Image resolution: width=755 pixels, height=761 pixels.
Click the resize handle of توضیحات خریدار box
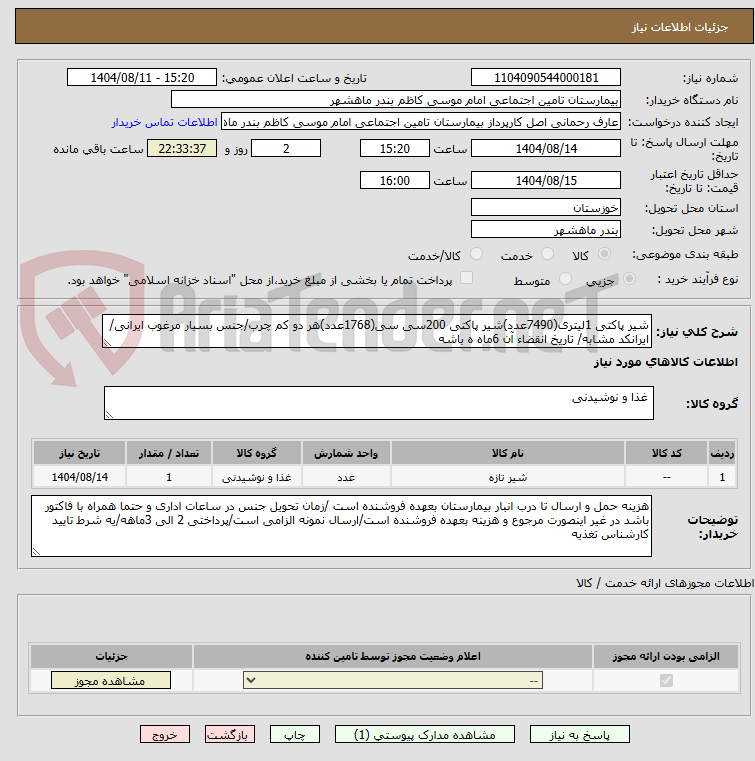tap(36, 552)
